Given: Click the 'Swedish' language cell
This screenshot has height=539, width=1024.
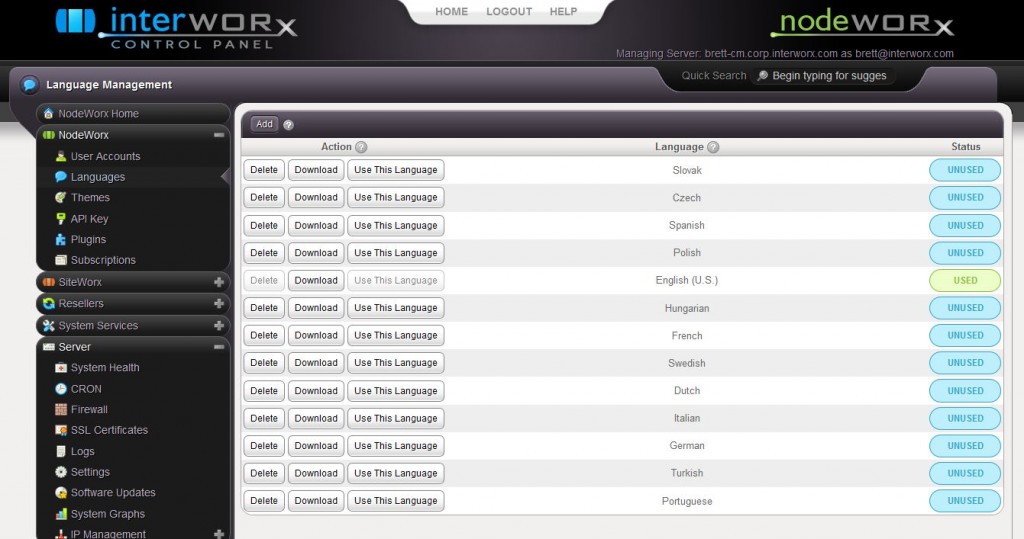Looking at the screenshot, I should pos(686,363).
